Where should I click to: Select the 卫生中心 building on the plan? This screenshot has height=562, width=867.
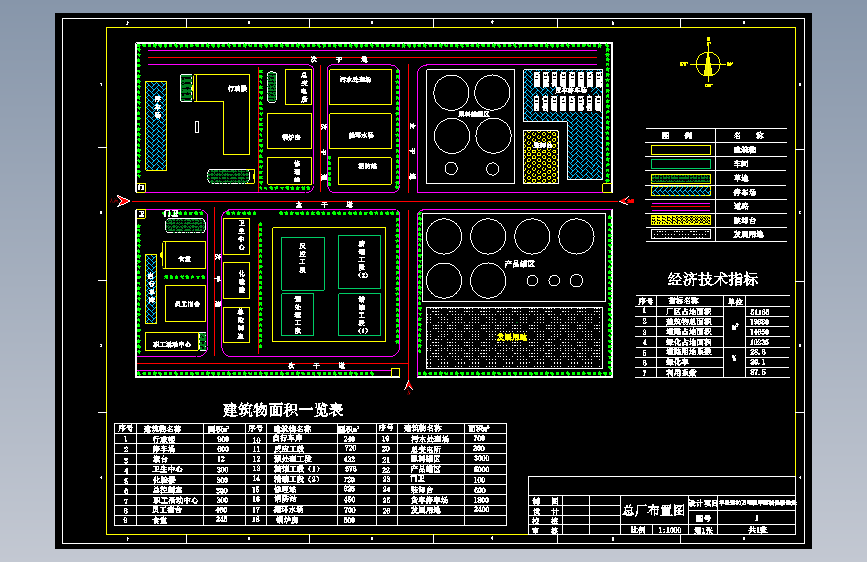click(x=236, y=236)
